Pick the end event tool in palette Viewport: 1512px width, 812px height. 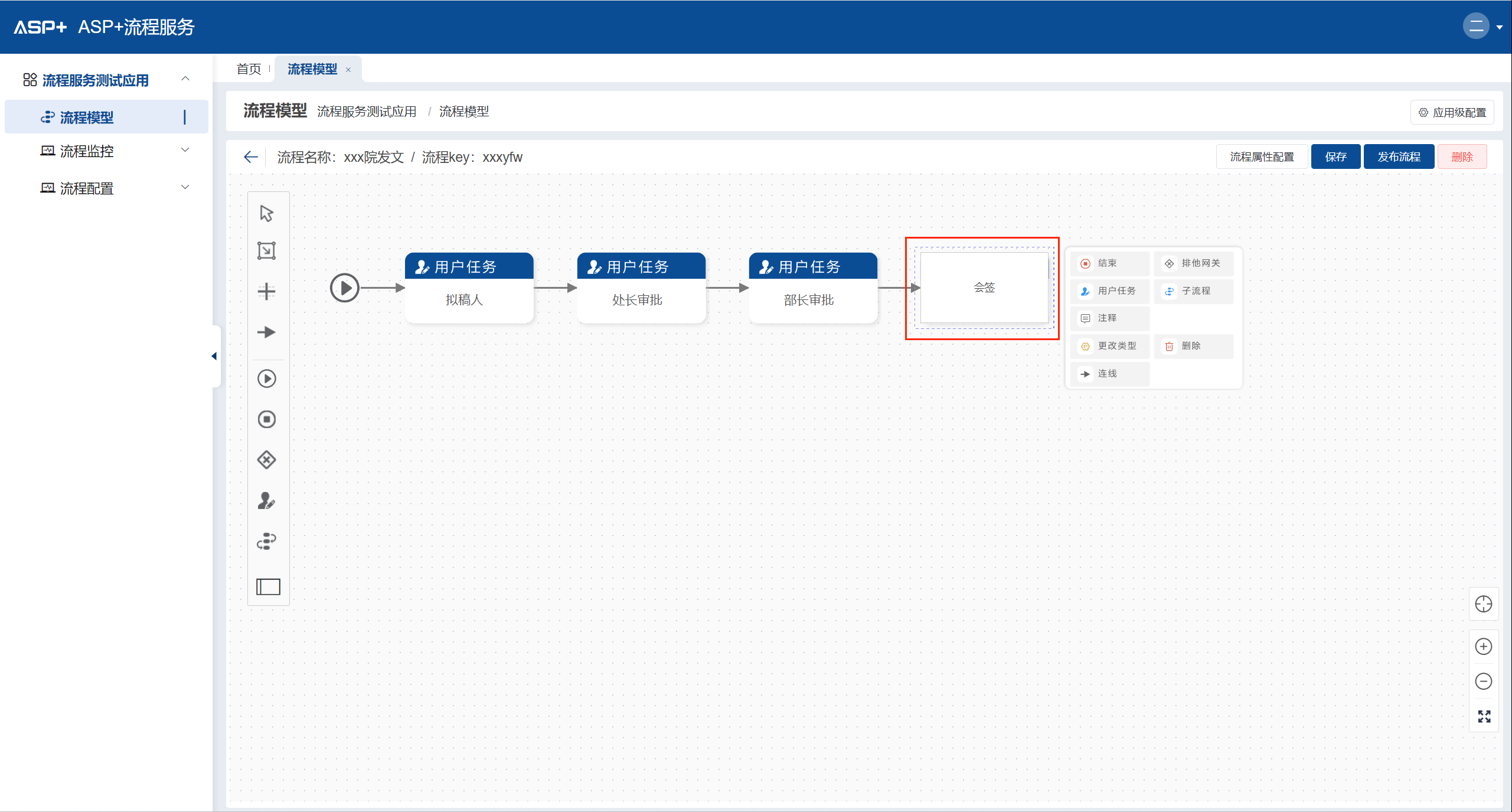[267, 419]
